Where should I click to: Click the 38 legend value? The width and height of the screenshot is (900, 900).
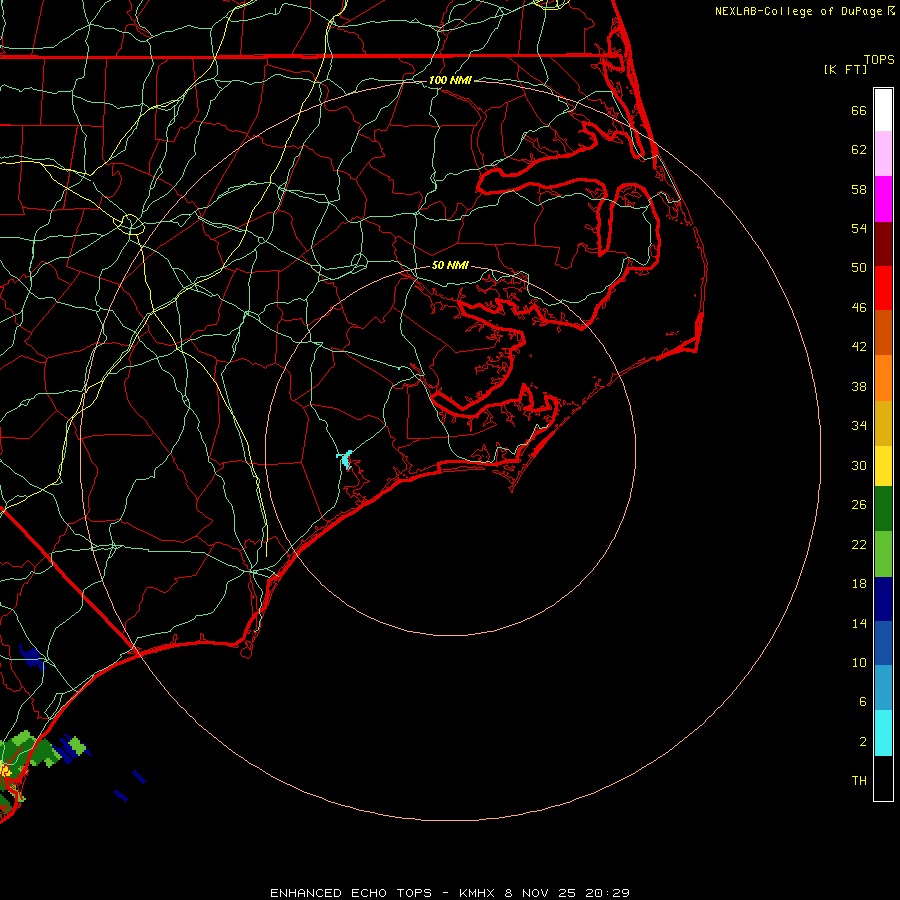click(859, 386)
